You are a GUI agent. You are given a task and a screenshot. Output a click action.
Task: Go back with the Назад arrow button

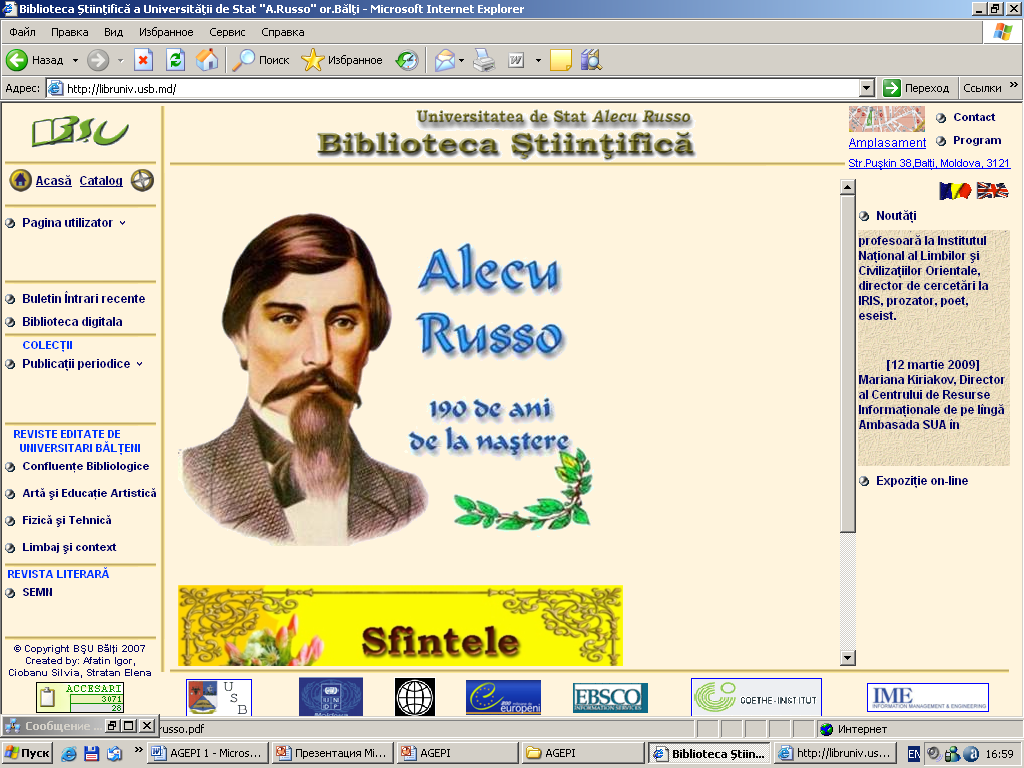point(35,60)
